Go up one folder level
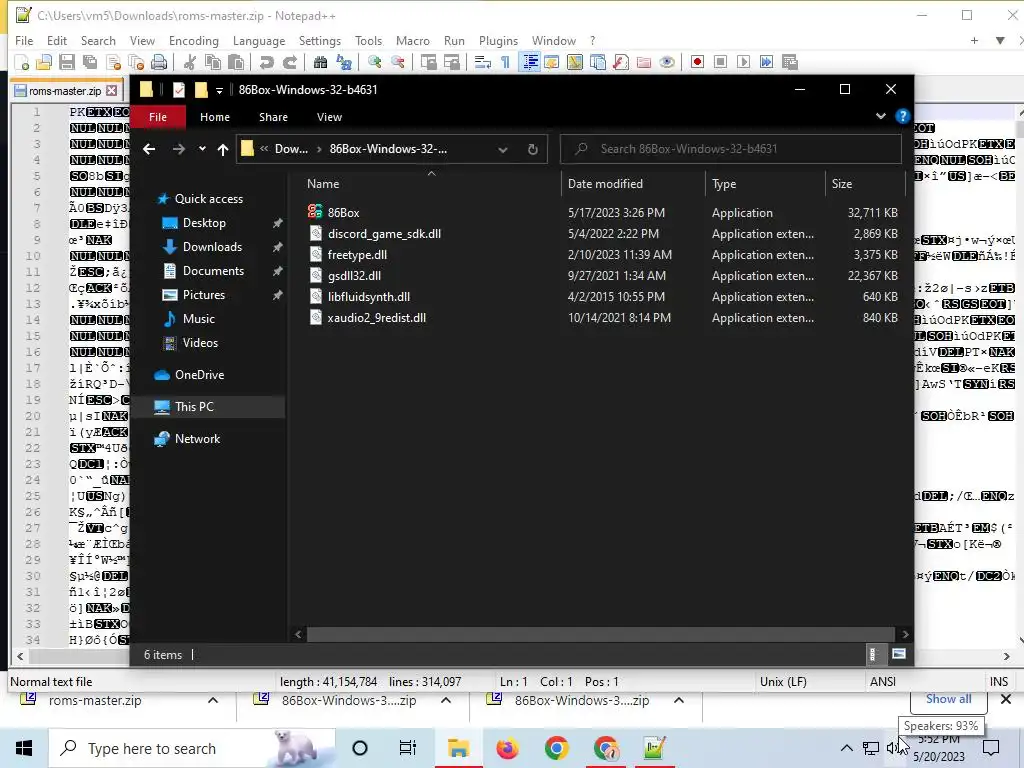1024x768 pixels. (223, 150)
